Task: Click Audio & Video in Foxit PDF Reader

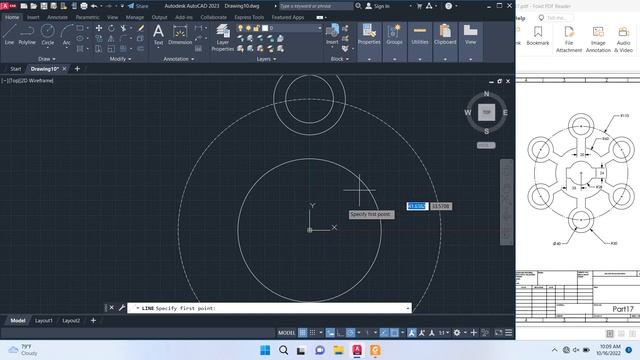Action: 623,40
